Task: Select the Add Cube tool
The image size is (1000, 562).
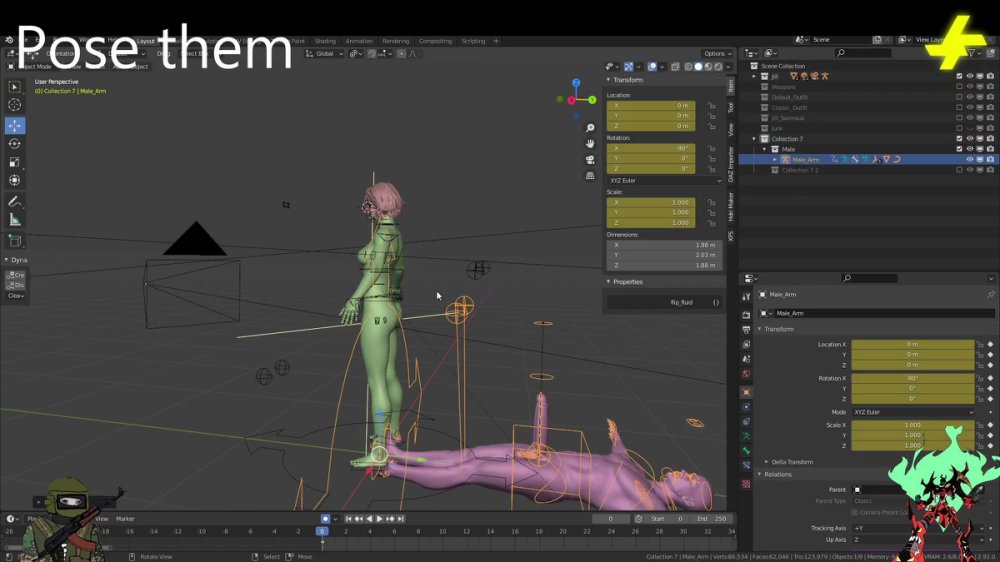Action: [15, 241]
